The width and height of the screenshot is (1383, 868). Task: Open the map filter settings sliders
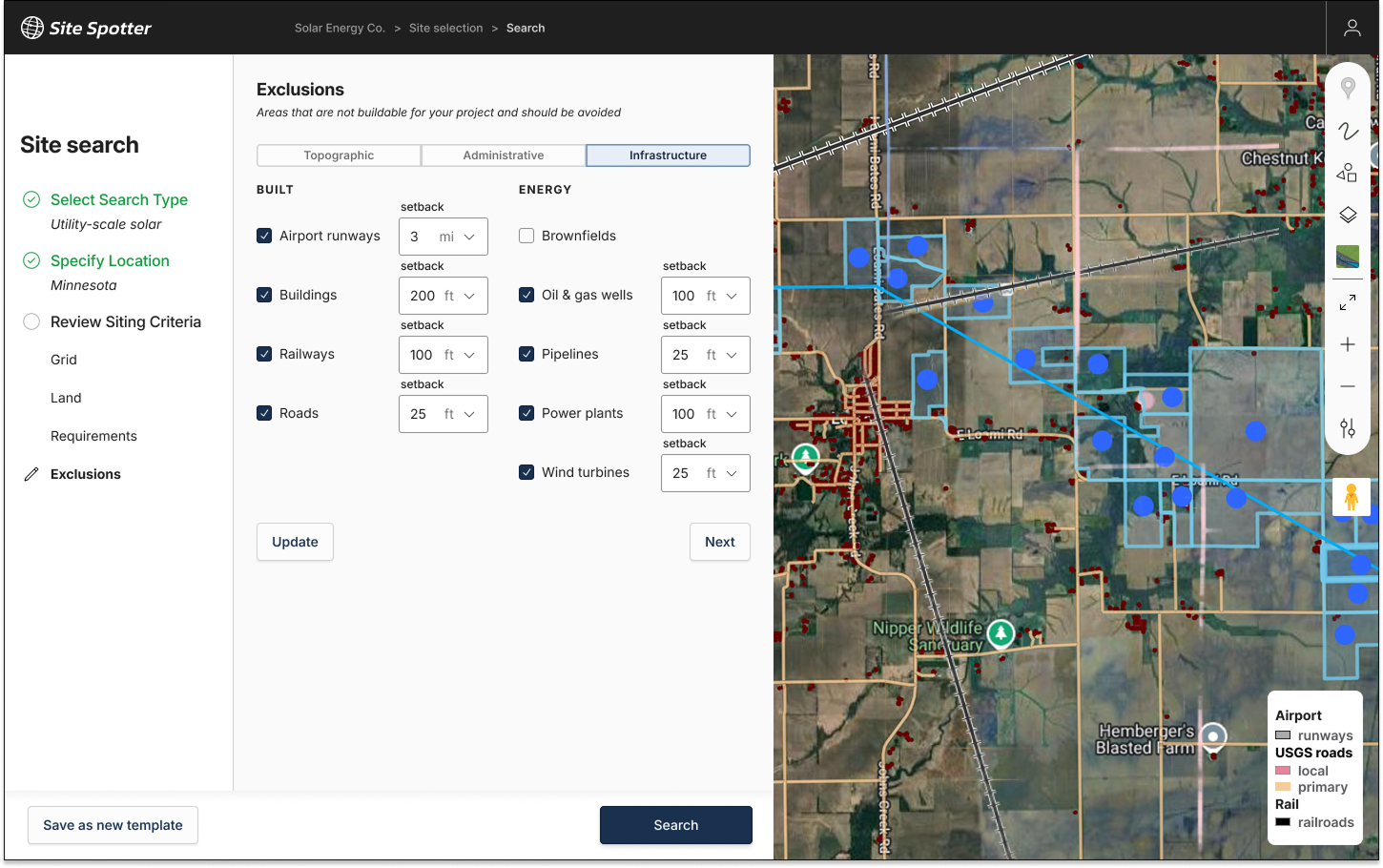[1348, 428]
